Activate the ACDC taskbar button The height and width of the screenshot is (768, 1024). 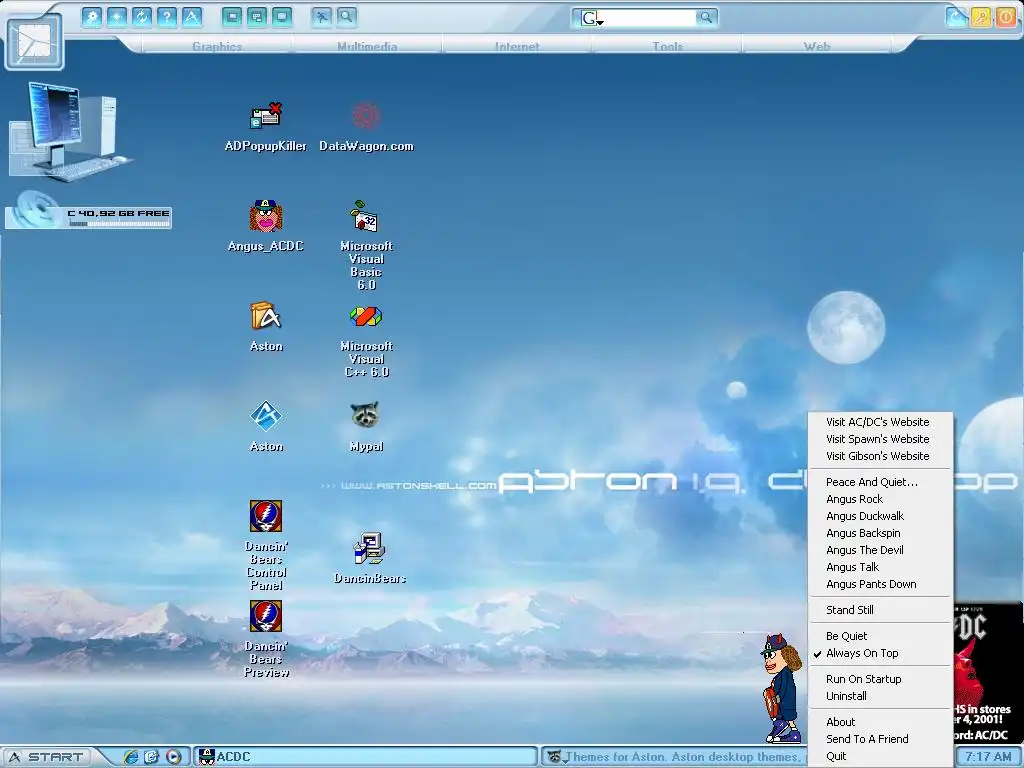pyautogui.click(x=366, y=757)
